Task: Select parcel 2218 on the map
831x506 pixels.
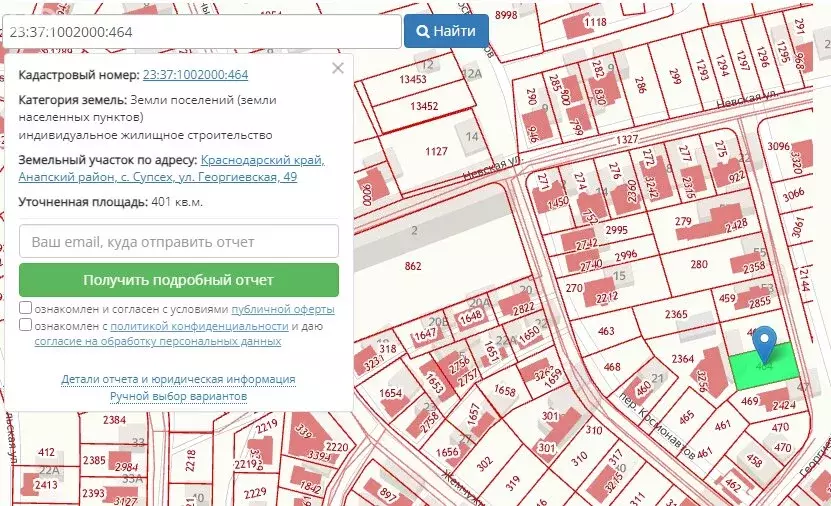Action: coord(191,460)
